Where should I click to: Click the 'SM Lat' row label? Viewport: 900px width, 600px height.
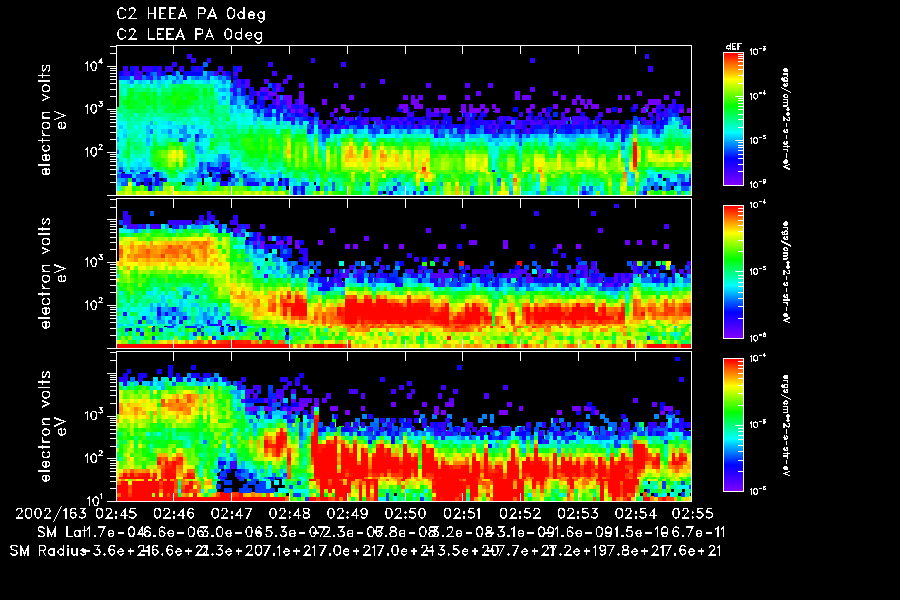[x=61, y=532]
